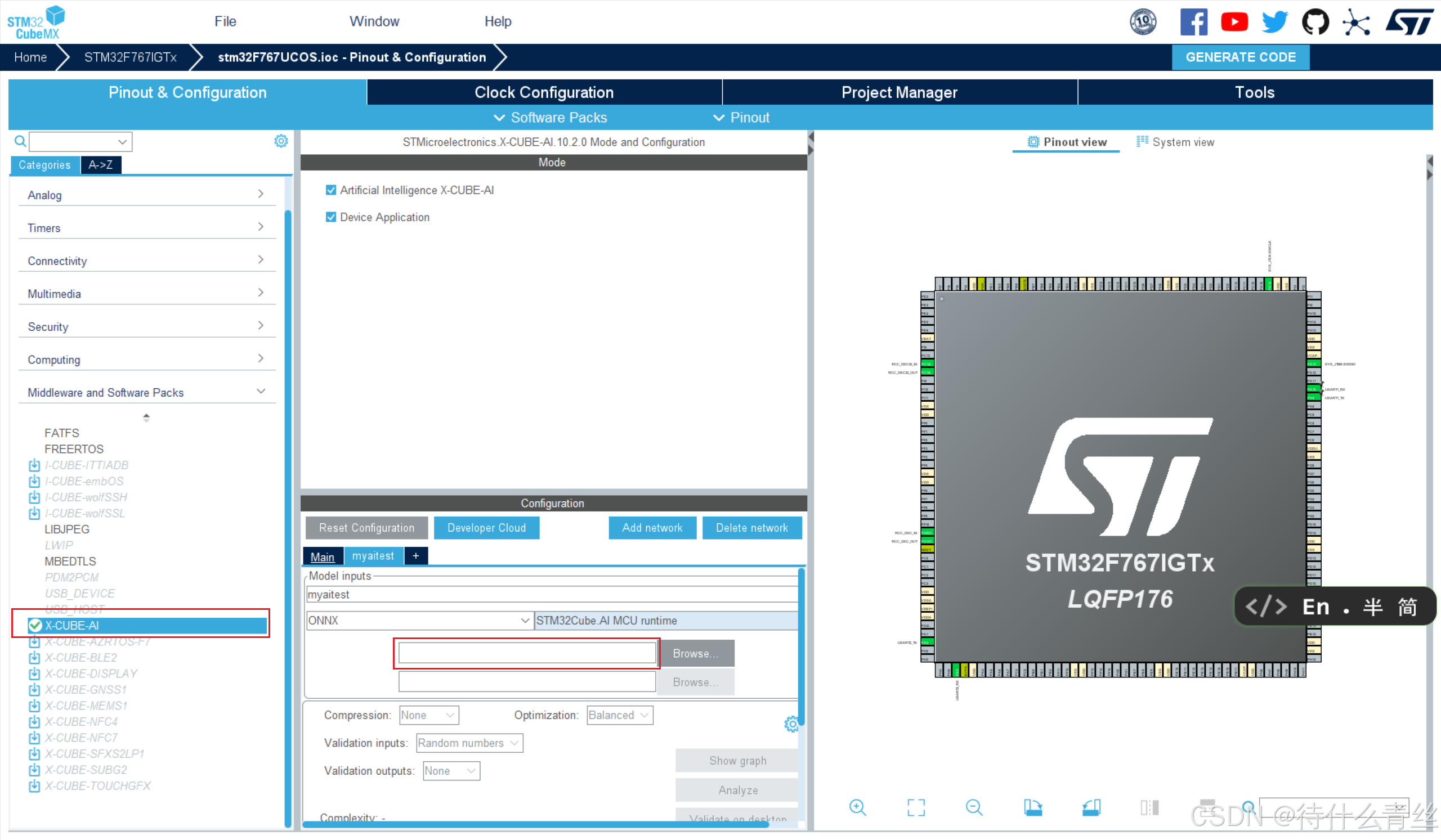Toggle the simplified 简 input-method setting

[x=1407, y=607]
